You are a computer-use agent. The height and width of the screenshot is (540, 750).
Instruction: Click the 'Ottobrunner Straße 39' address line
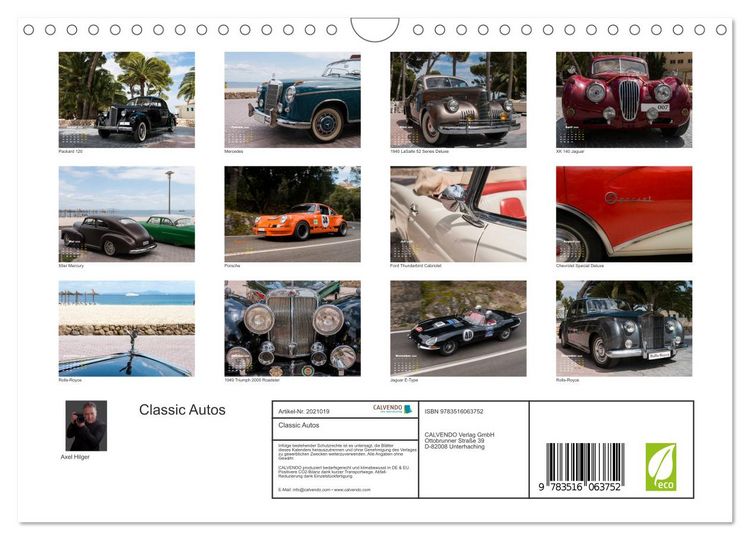[454, 440]
